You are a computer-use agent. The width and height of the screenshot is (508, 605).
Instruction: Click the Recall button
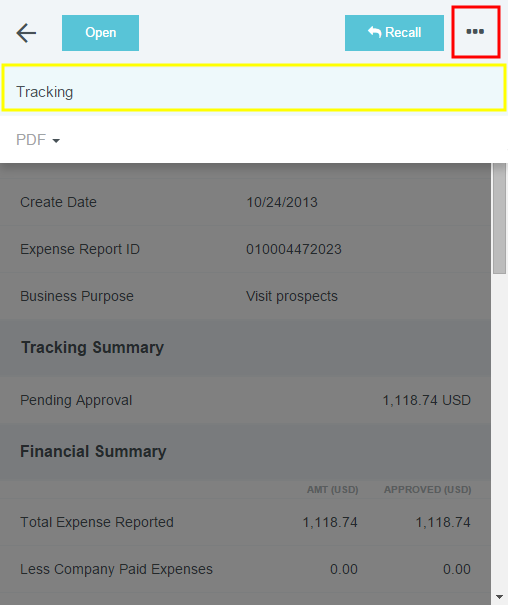pyautogui.click(x=394, y=33)
